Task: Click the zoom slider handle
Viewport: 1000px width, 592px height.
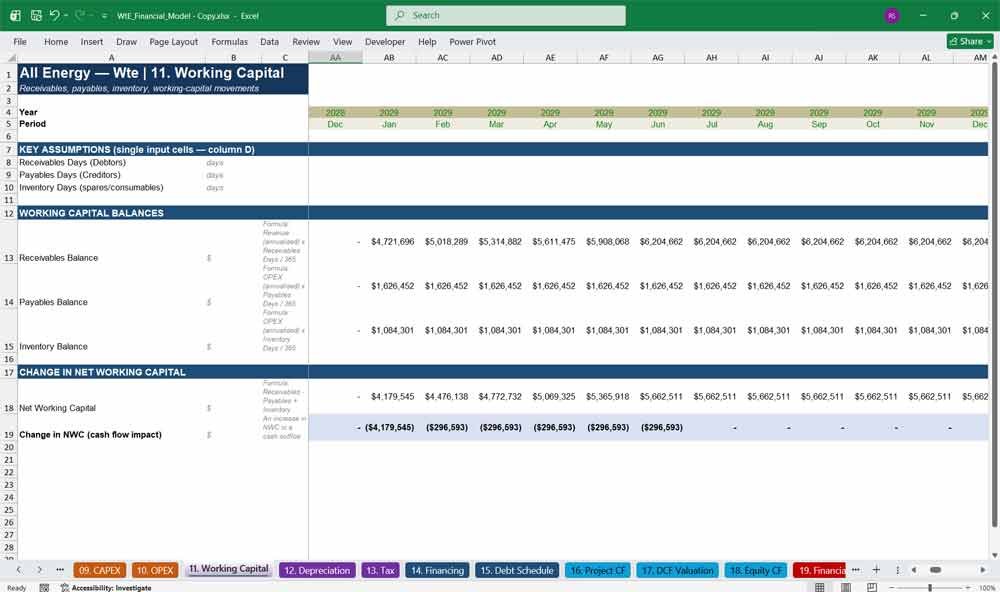Action: 930,587
